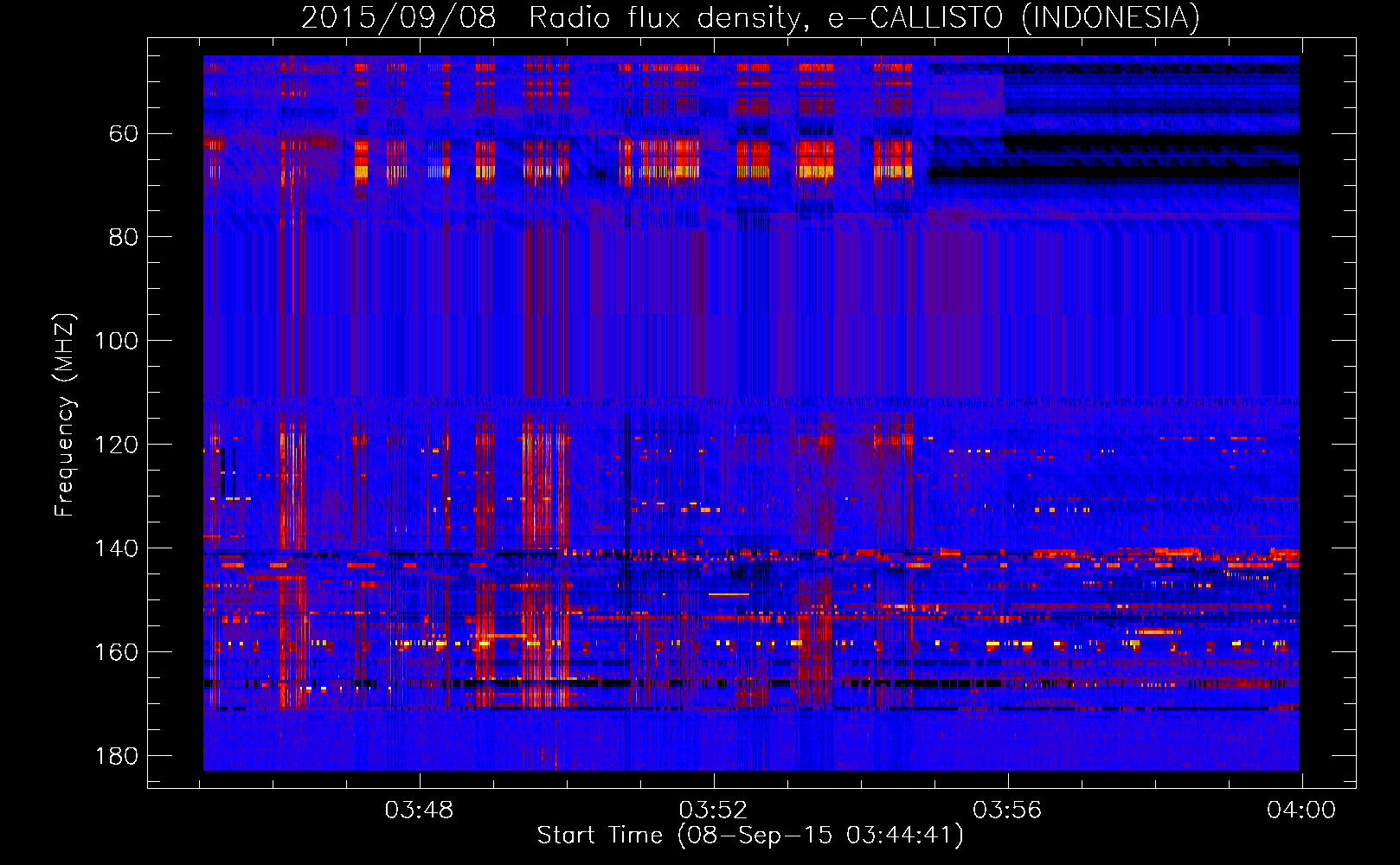
Task: Click the 120 frequency tick label
Action: coord(117,445)
